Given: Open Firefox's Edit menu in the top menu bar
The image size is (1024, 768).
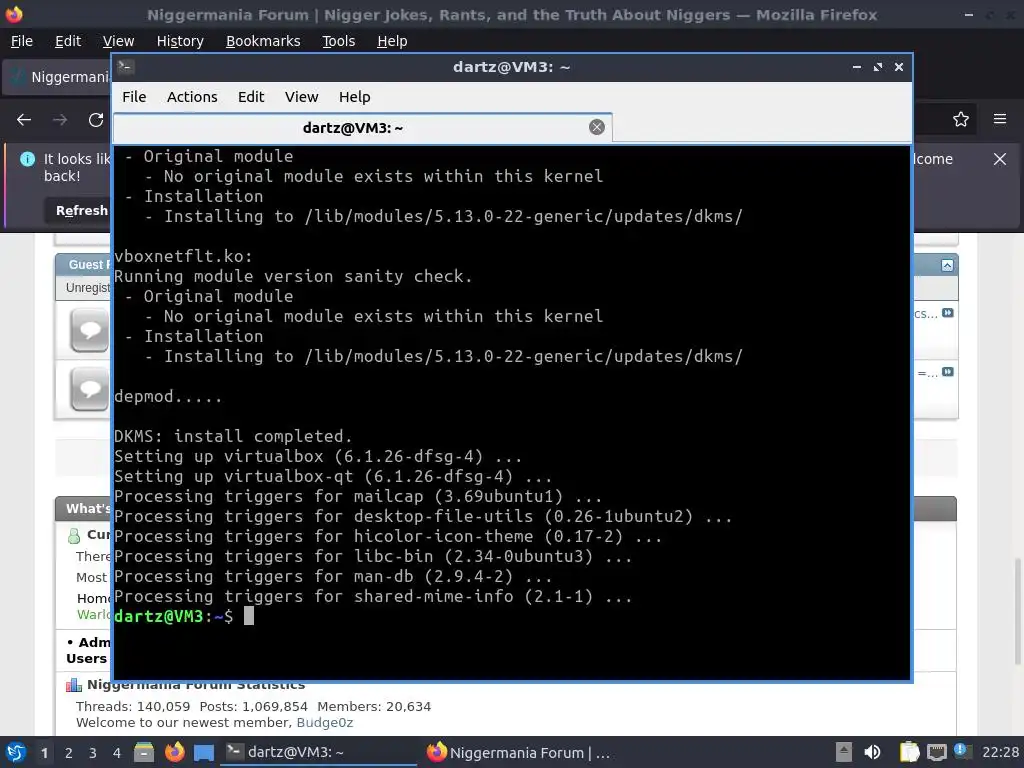Looking at the screenshot, I should [x=68, y=41].
